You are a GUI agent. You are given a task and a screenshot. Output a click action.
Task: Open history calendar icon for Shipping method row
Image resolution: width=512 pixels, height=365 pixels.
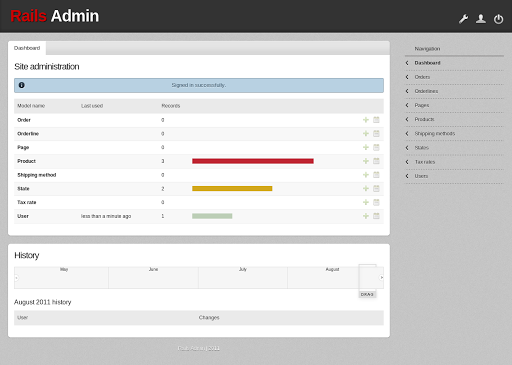pos(376,175)
